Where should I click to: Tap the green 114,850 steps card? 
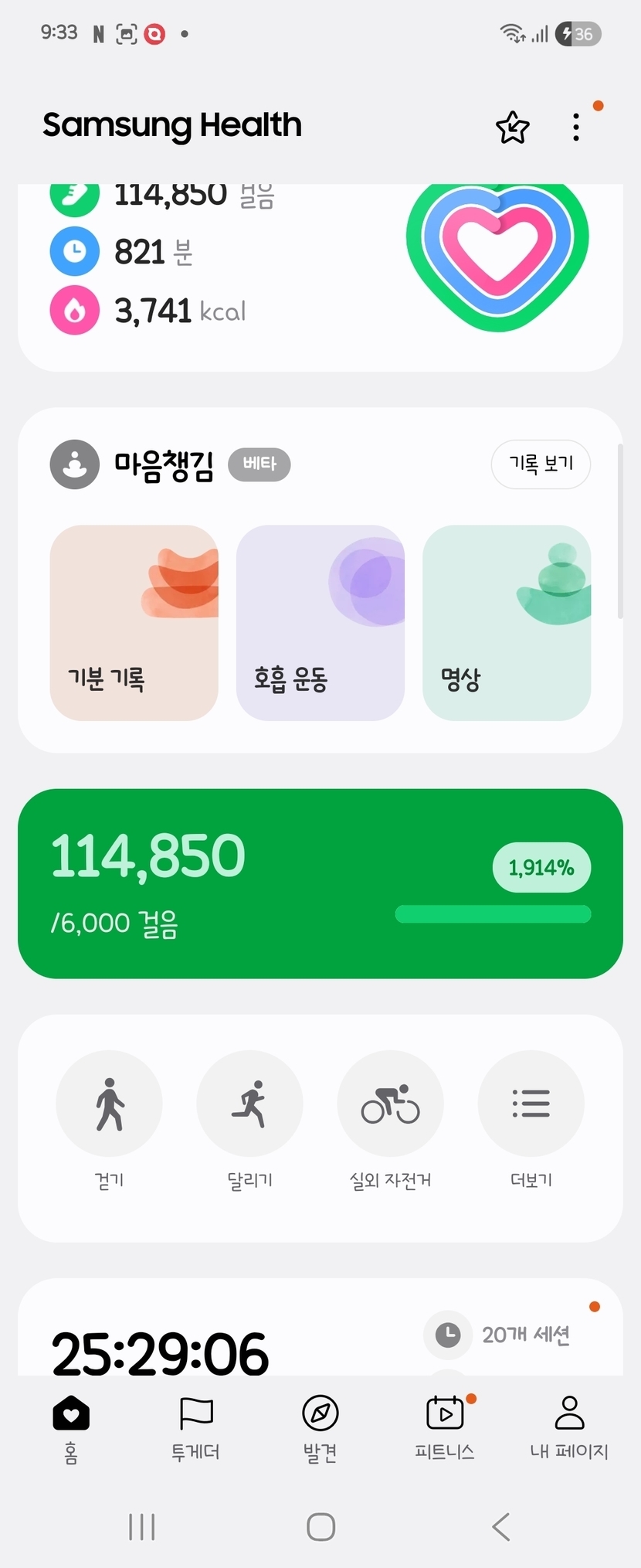click(x=232, y=883)
